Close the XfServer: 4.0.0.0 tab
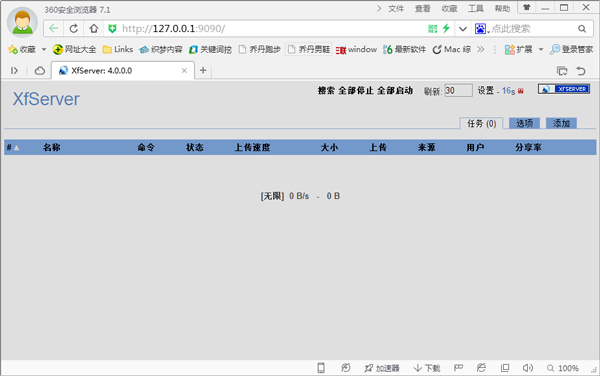This screenshot has height=376, width=600. coord(184,70)
